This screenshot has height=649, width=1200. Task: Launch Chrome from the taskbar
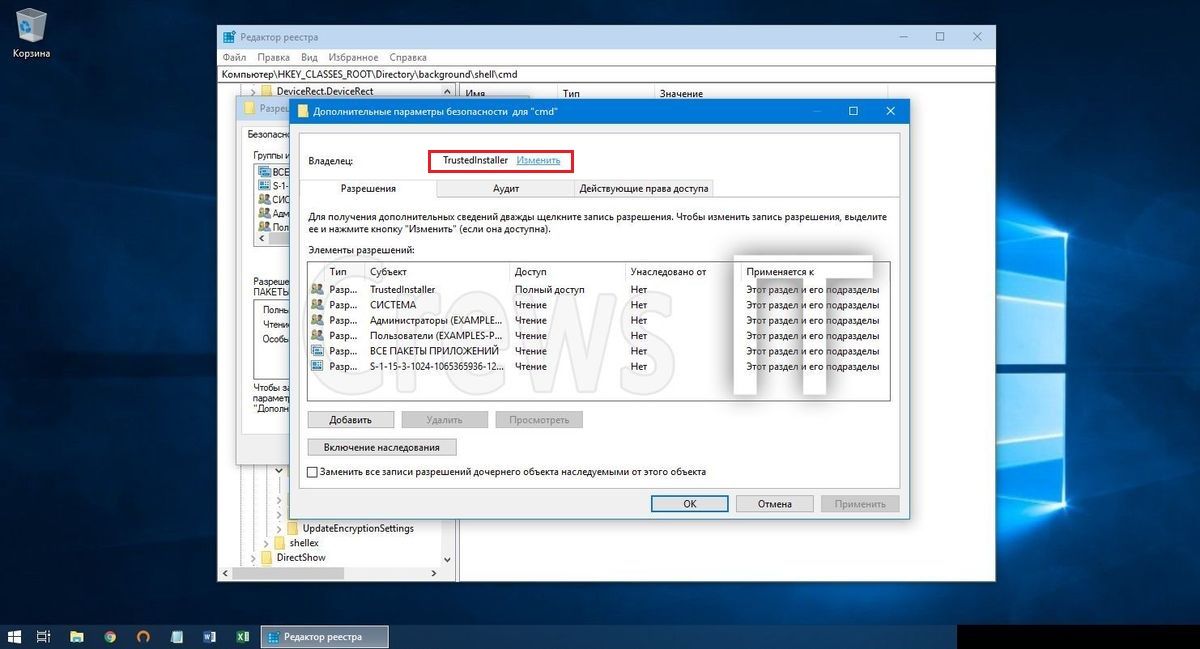(110, 636)
